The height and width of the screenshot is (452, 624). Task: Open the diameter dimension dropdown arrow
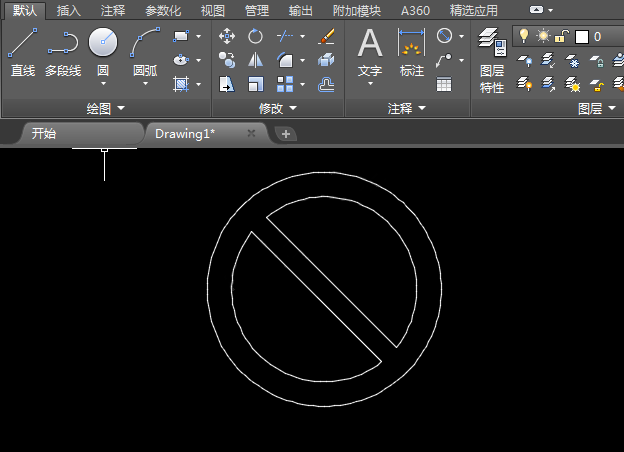point(462,37)
